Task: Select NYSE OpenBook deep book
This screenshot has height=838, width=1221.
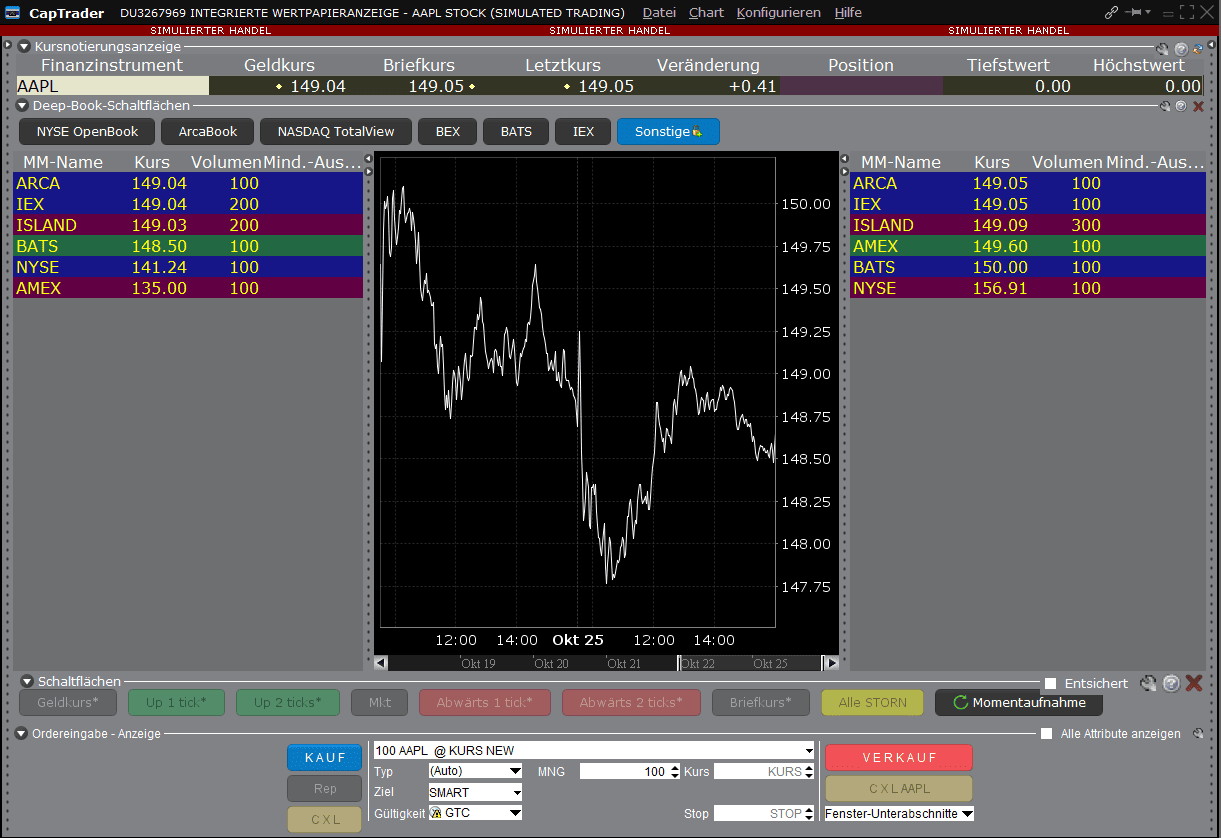Action: tap(87, 131)
